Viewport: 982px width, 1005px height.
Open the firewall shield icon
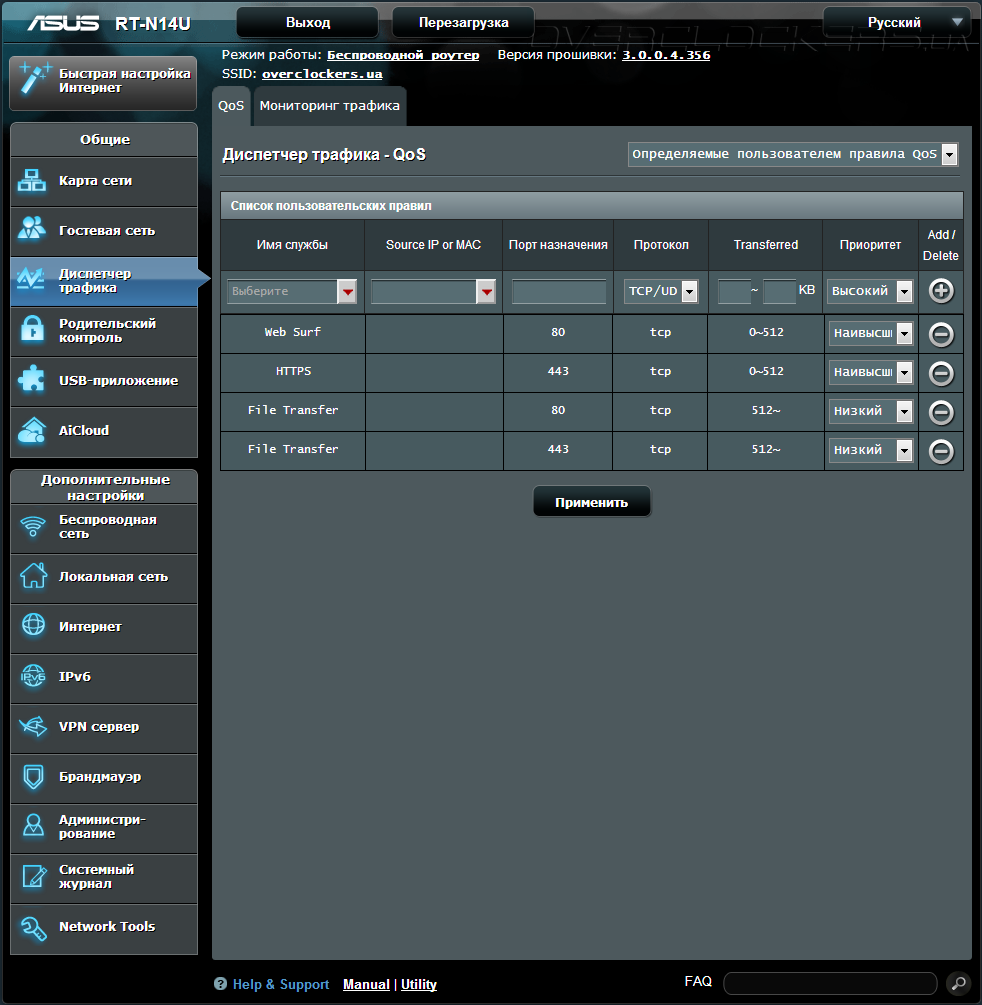click(33, 777)
